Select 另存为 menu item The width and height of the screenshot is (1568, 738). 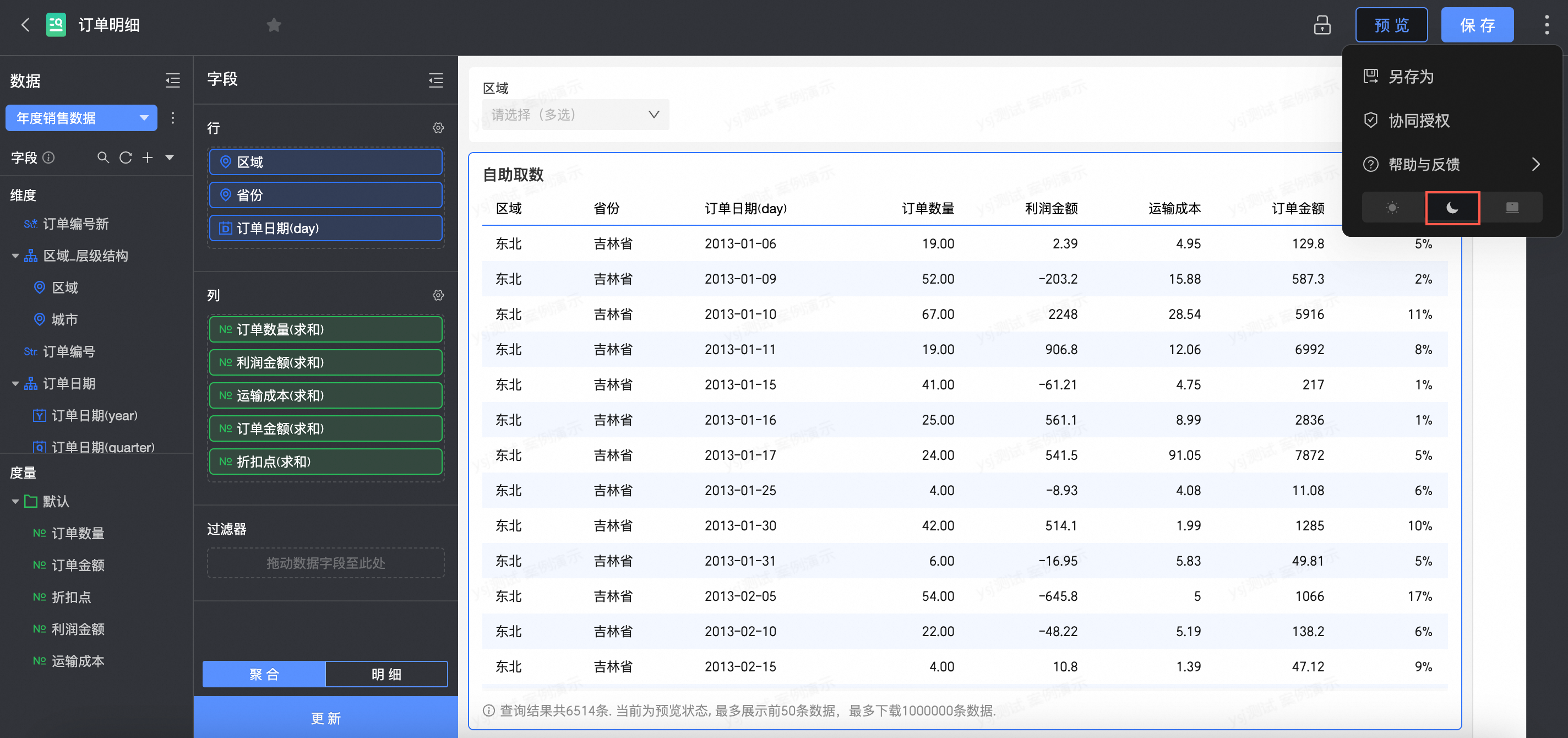pos(1411,77)
